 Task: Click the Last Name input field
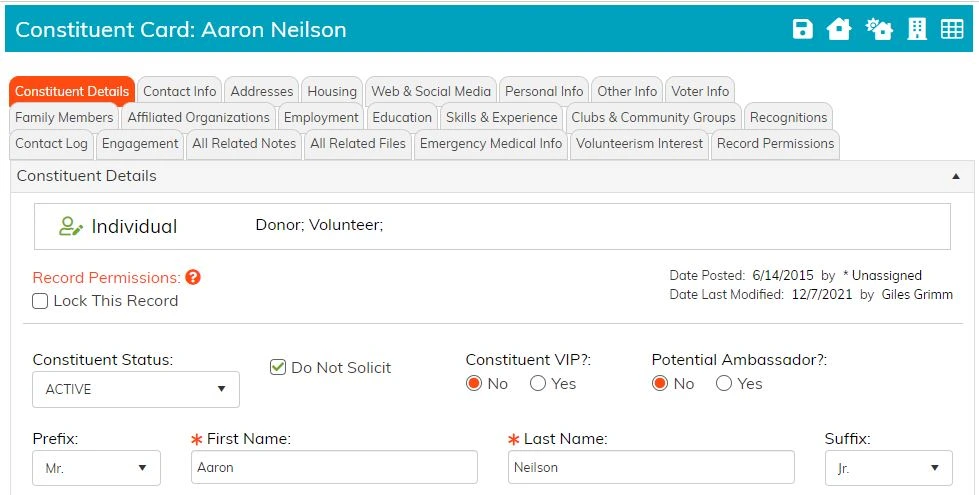pyautogui.click(x=651, y=468)
